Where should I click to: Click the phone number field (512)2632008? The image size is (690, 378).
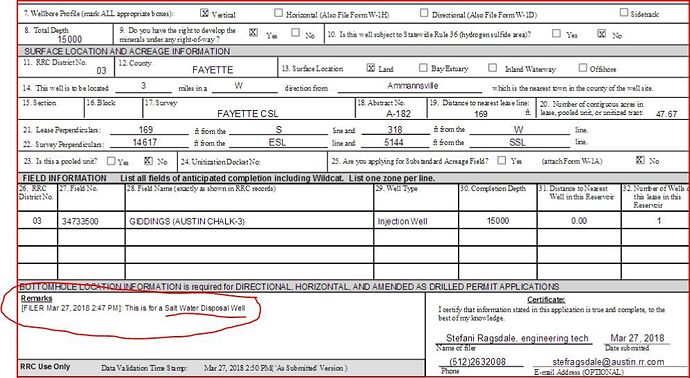477,362
